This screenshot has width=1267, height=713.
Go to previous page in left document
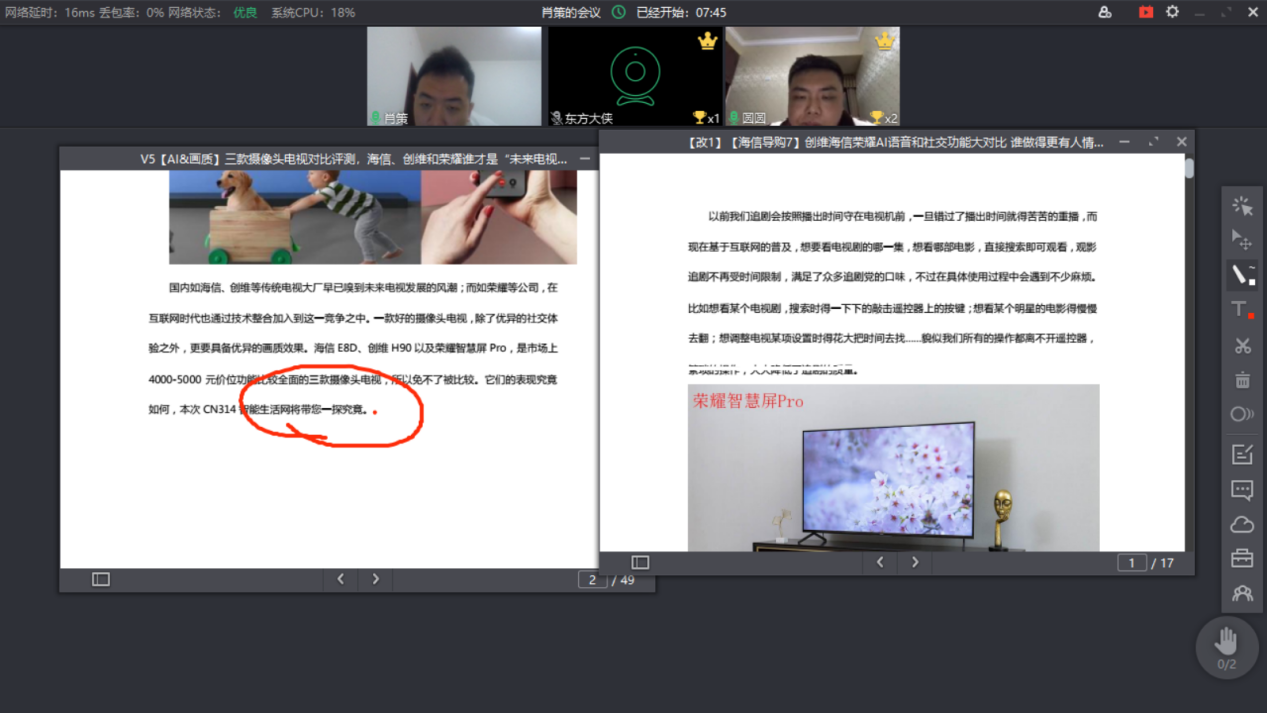tap(340, 579)
